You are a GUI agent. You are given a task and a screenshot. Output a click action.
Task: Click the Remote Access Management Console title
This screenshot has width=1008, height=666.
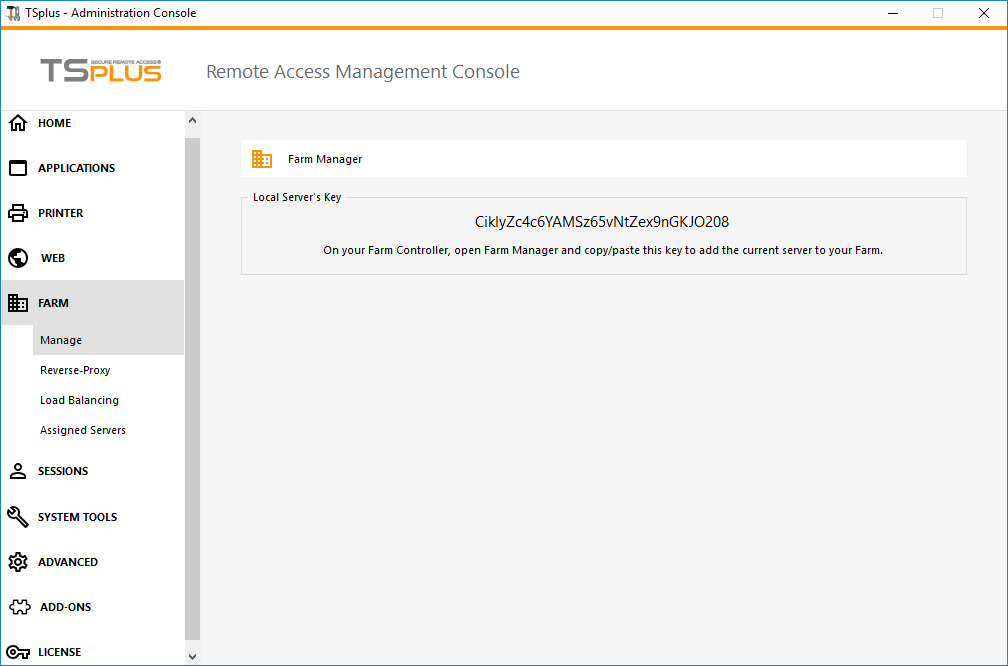(x=362, y=71)
